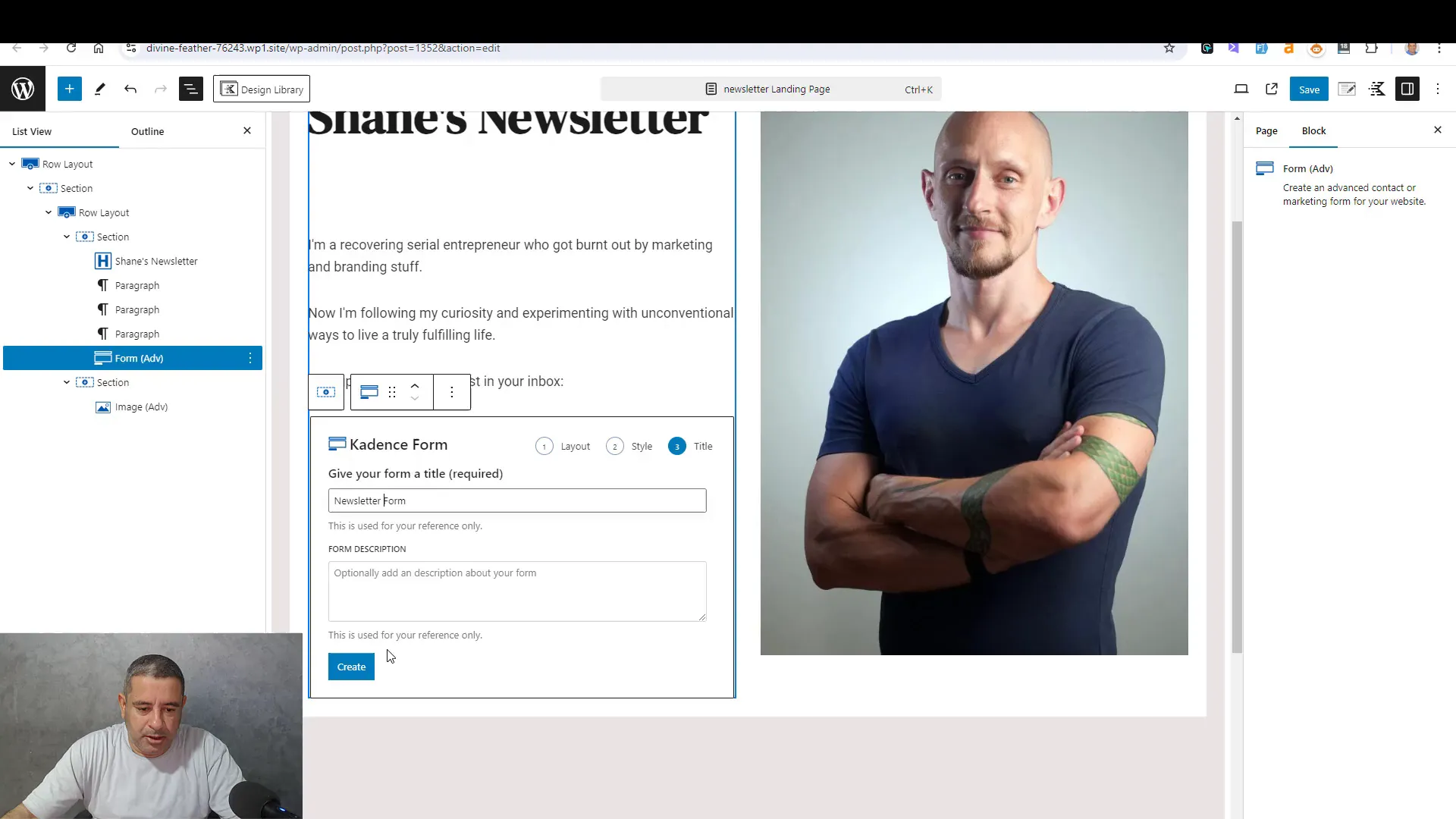1456x819 pixels.
Task: Click the block options dots menu icon
Action: (452, 392)
